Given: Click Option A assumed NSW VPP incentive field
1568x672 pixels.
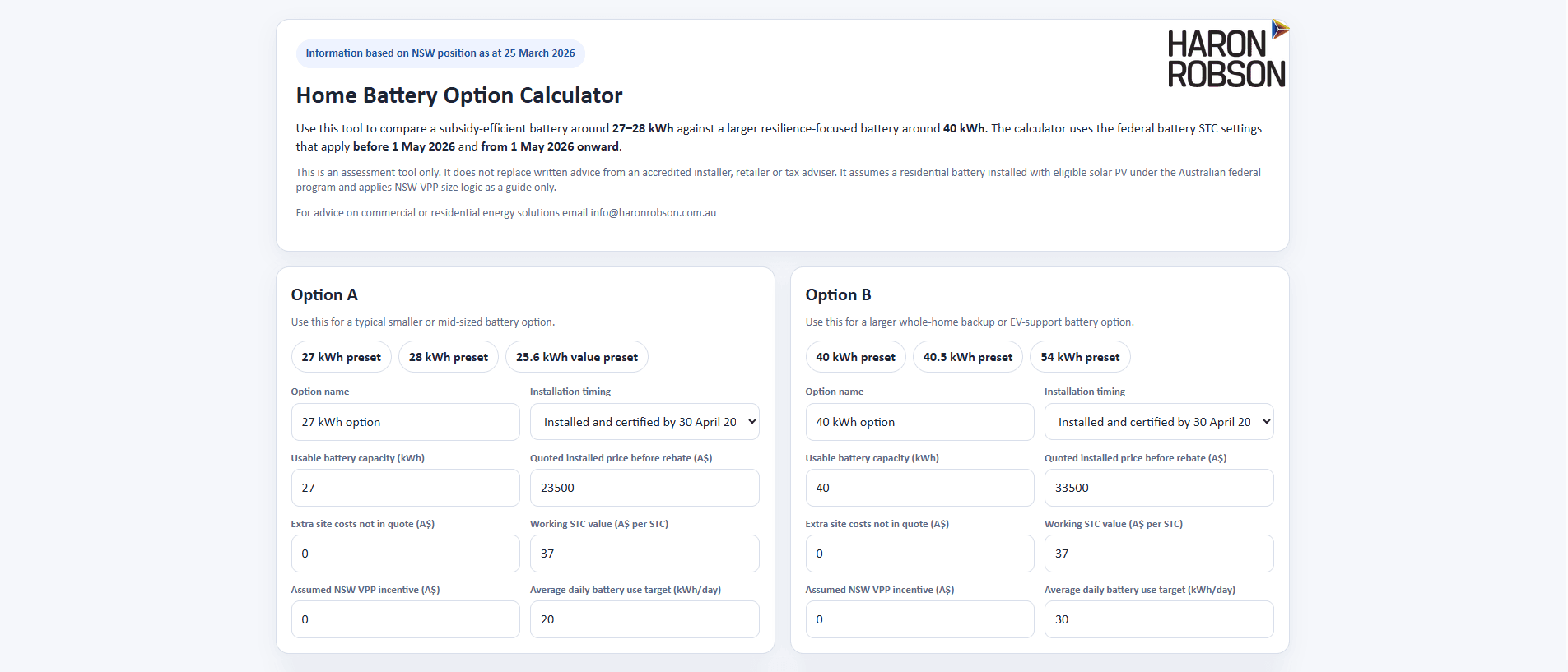Looking at the screenshot, I should coord(405,619).
